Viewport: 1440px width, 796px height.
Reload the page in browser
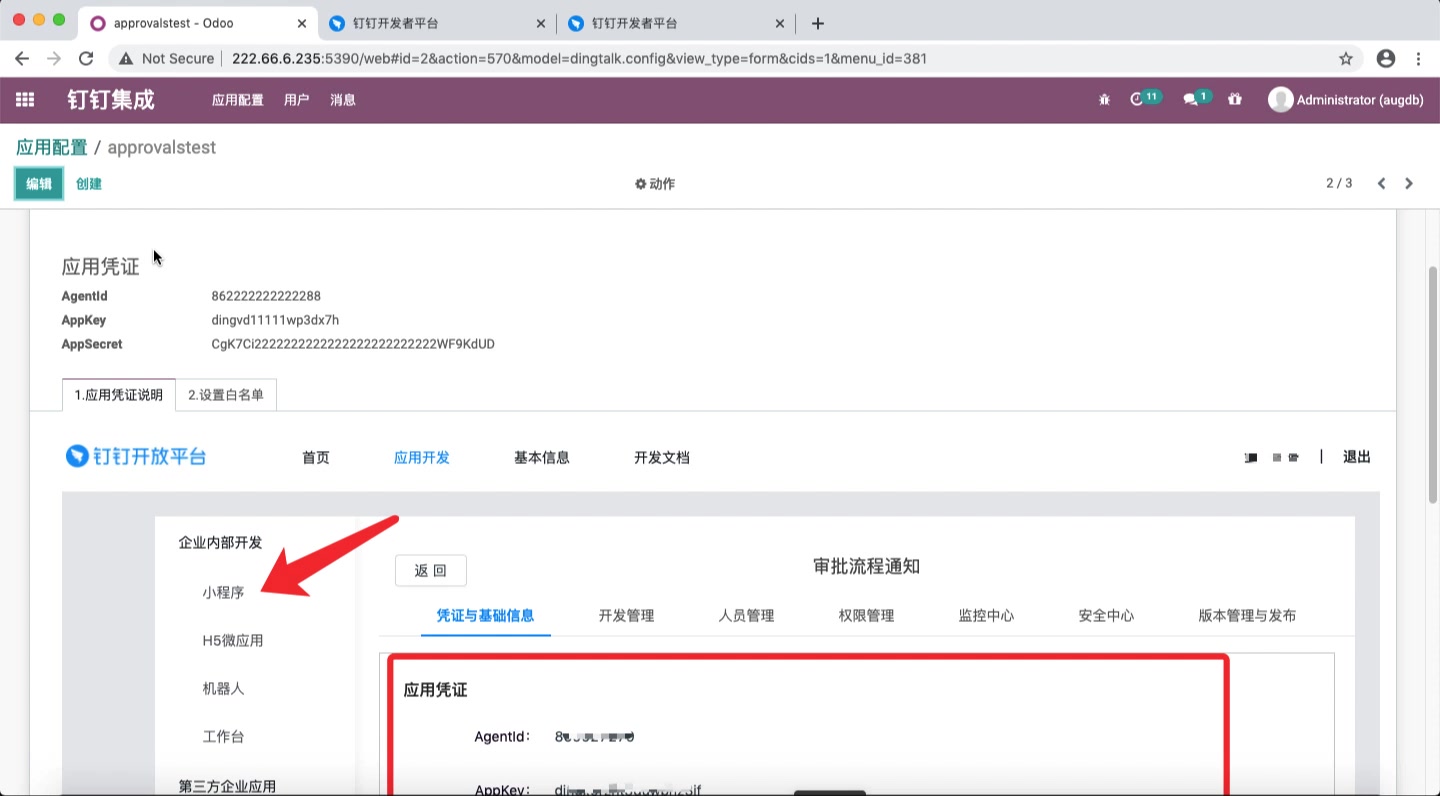(86, 59)
